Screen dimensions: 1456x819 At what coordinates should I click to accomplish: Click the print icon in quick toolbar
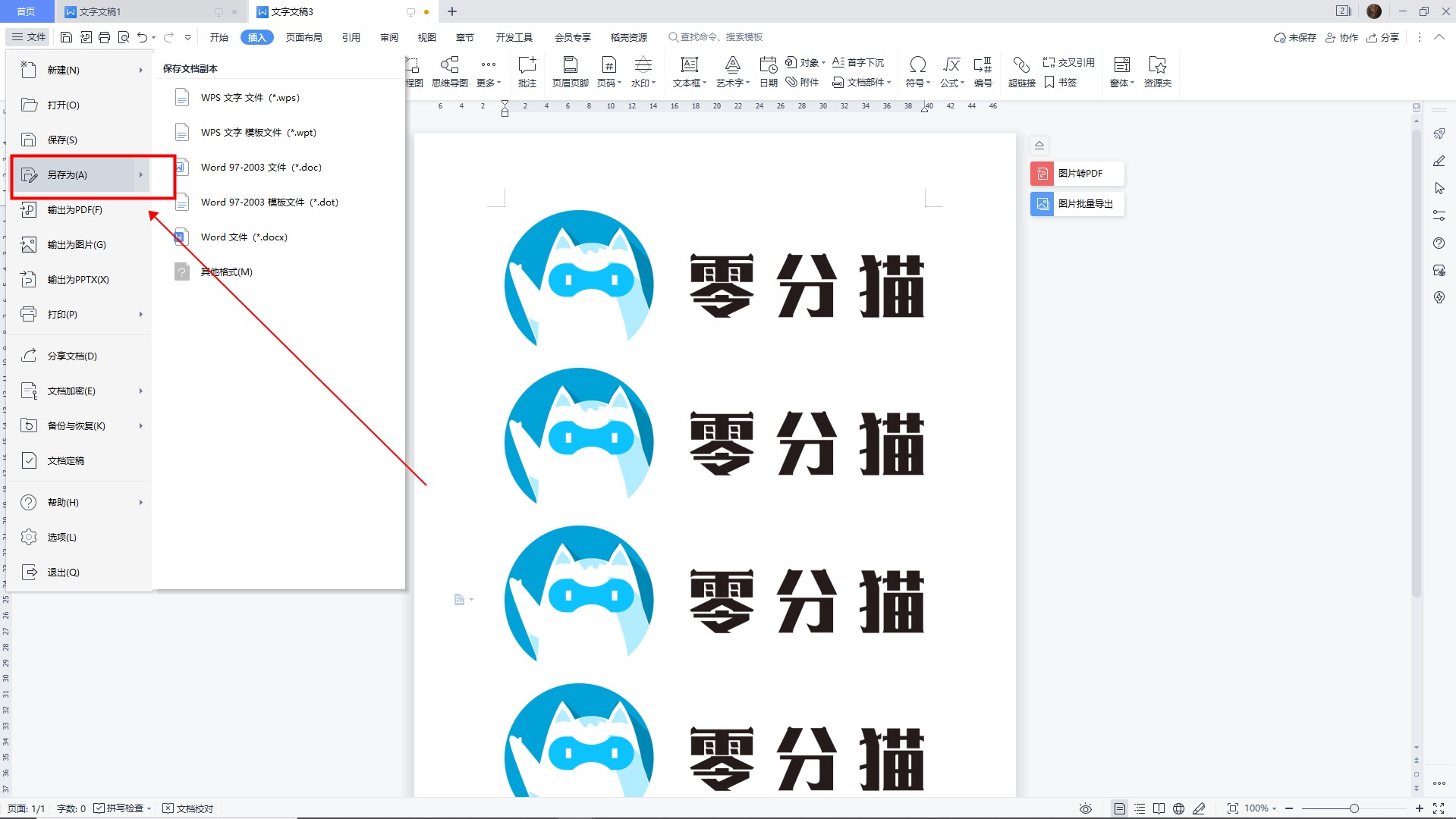(104, 37)
